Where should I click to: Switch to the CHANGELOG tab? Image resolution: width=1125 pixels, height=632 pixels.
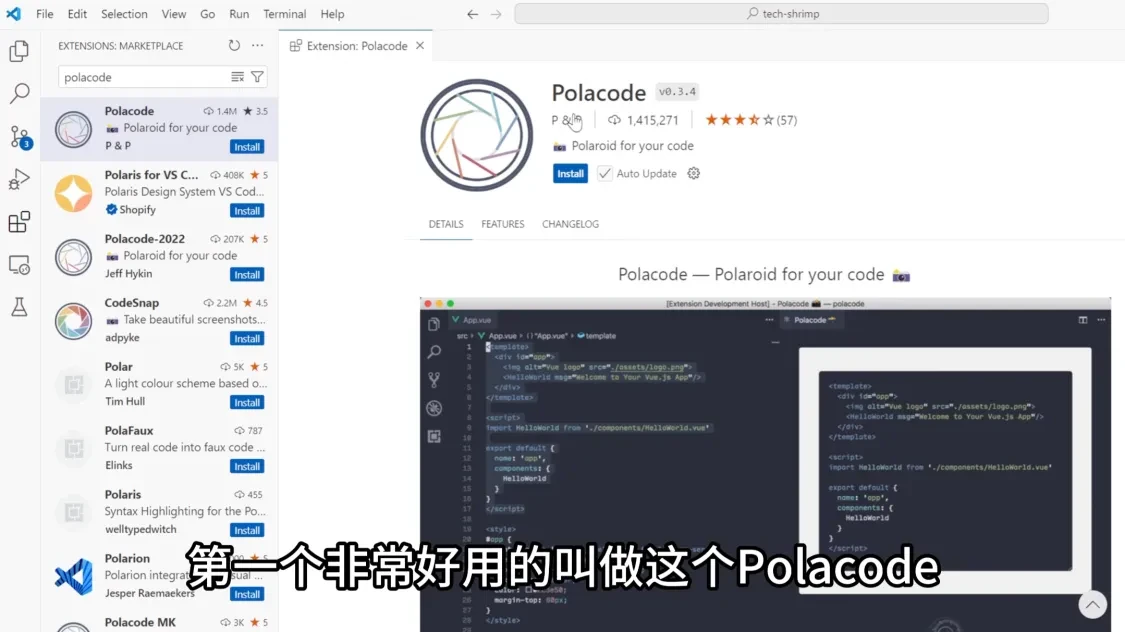point(570,224)
